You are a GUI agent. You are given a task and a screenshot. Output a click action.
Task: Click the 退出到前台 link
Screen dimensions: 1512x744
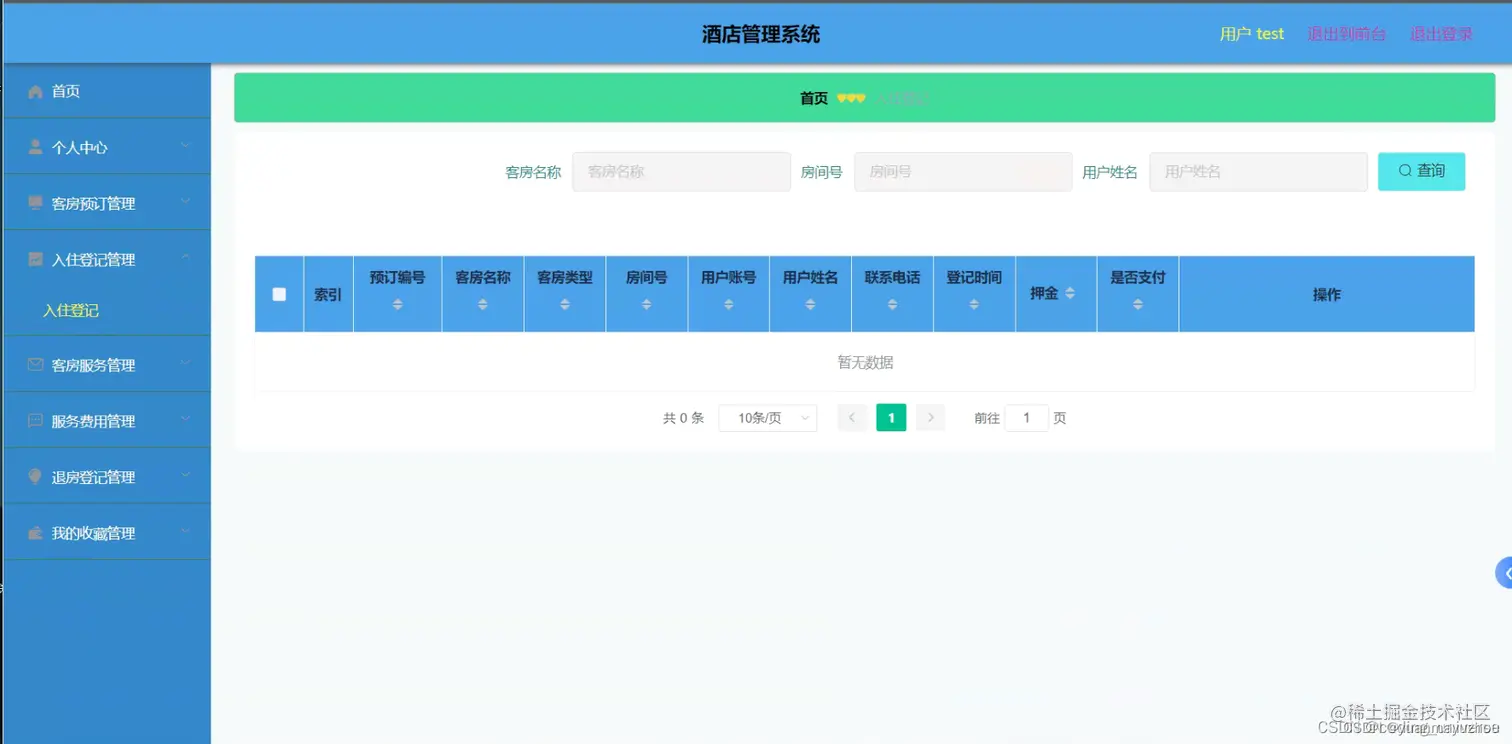[1346, 34]
